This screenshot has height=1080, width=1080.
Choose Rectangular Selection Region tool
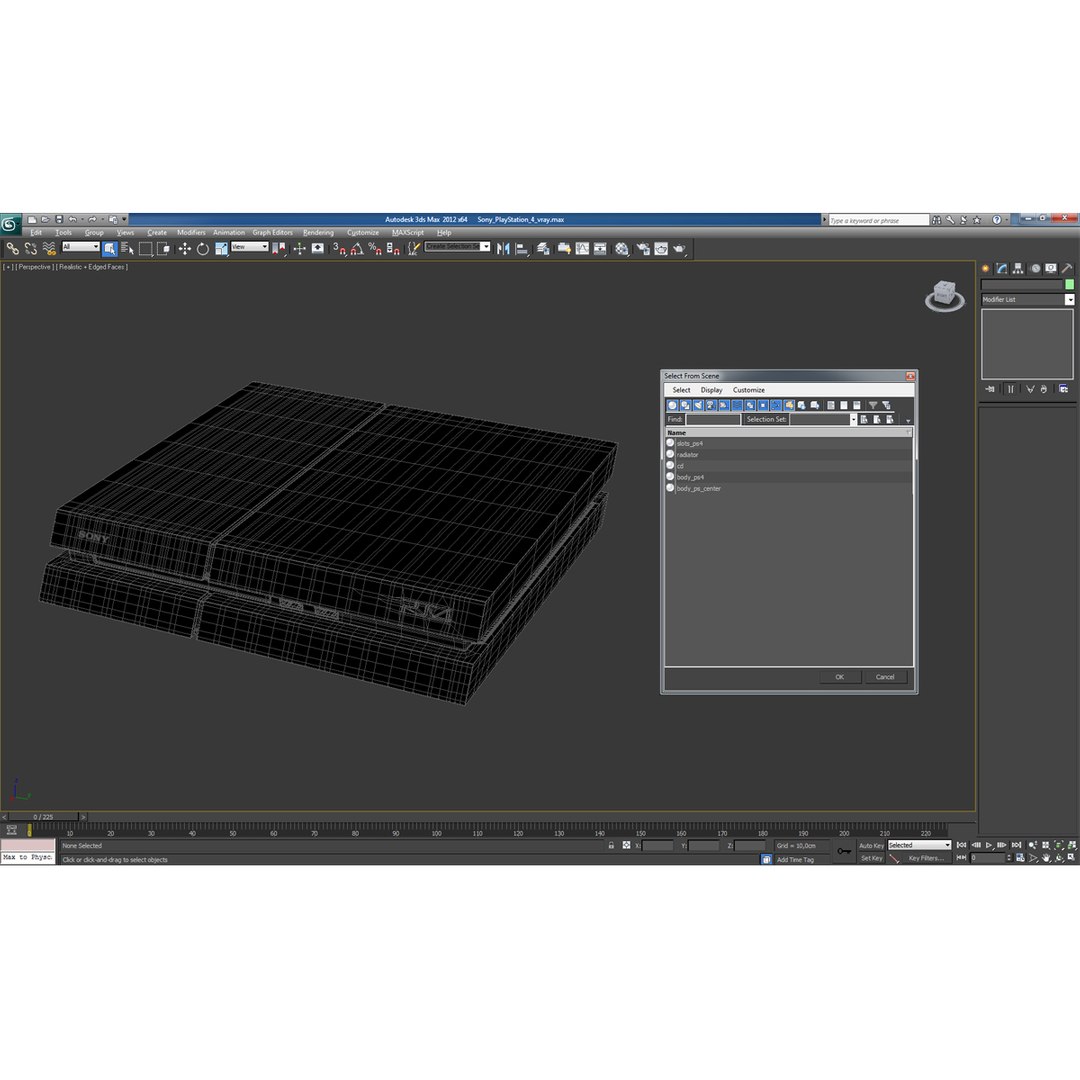tap(145, 249)
